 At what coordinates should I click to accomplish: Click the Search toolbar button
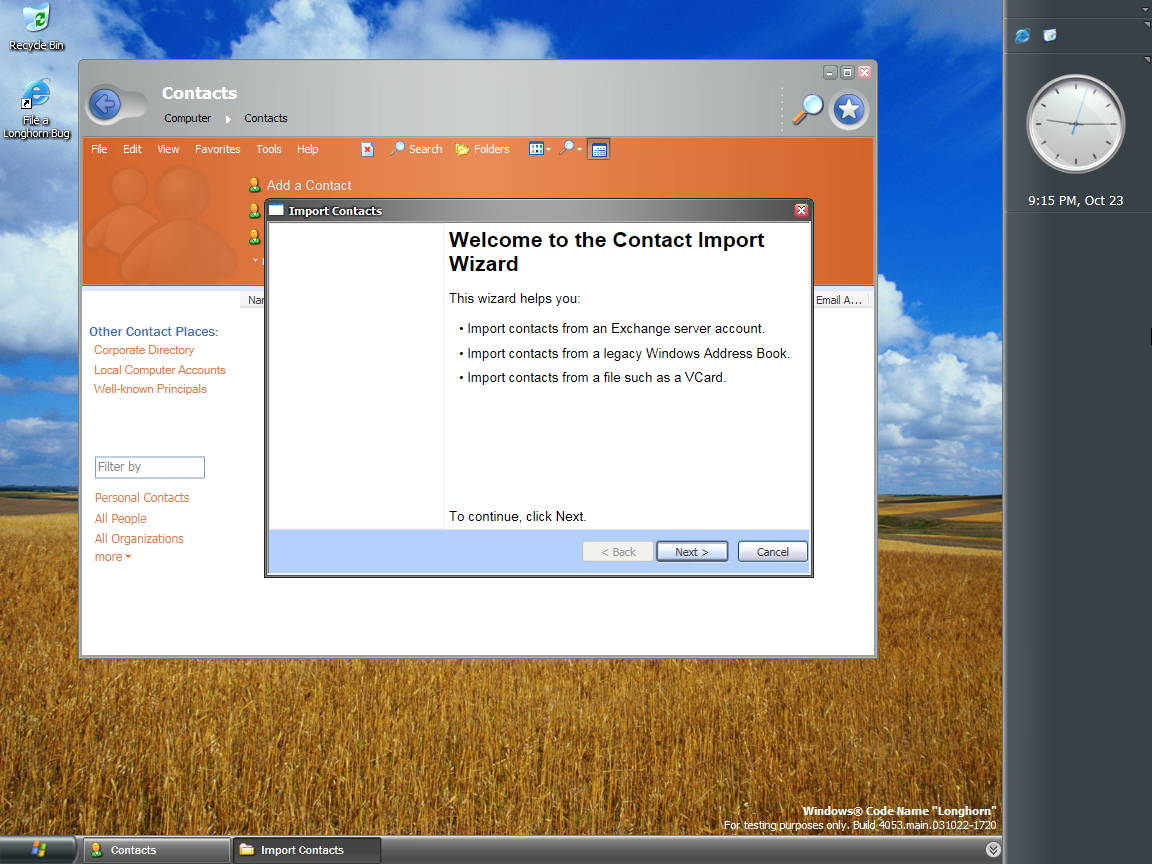[x=417, y=149]
